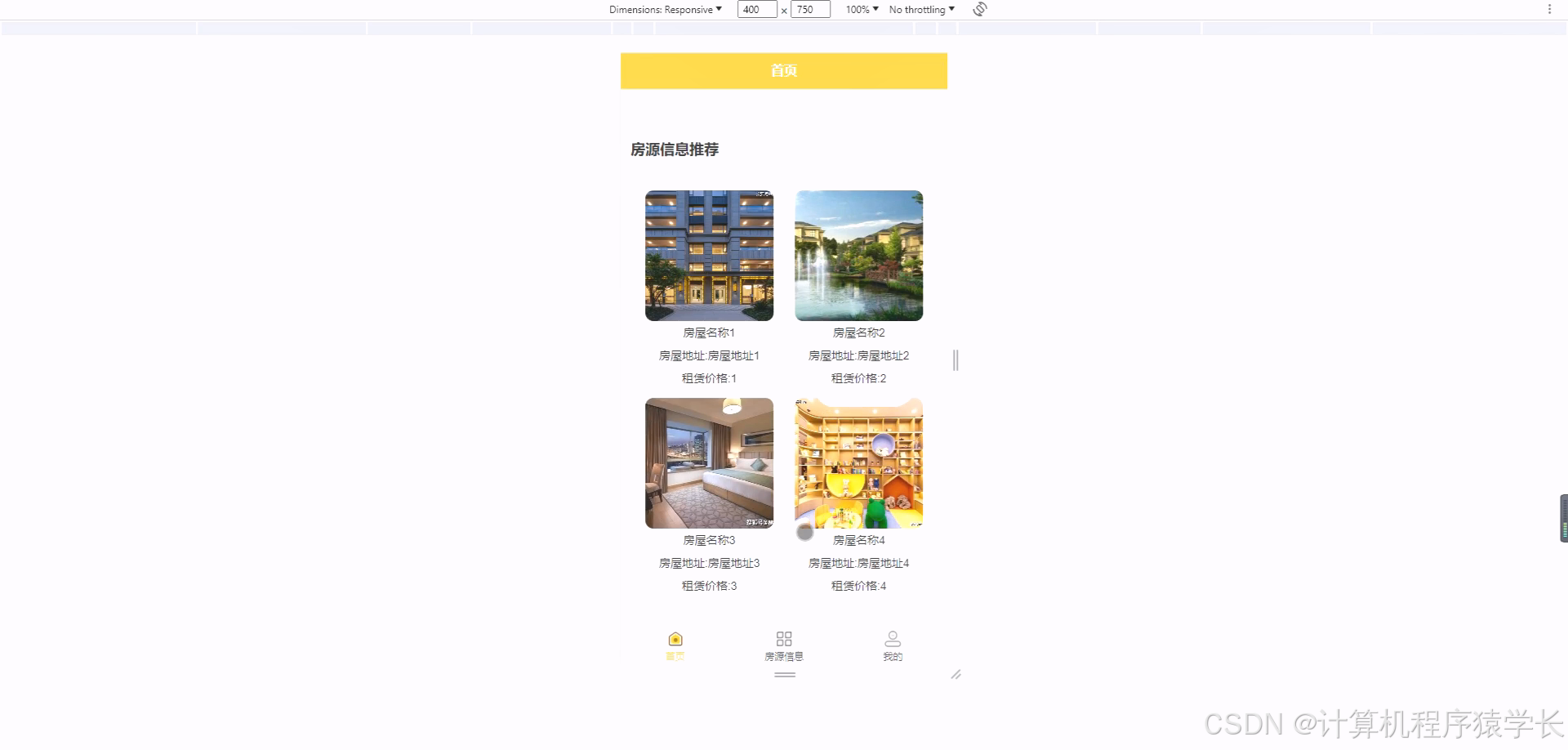
Task: Switch to the 我的 tab
Action: coord(892,646)
